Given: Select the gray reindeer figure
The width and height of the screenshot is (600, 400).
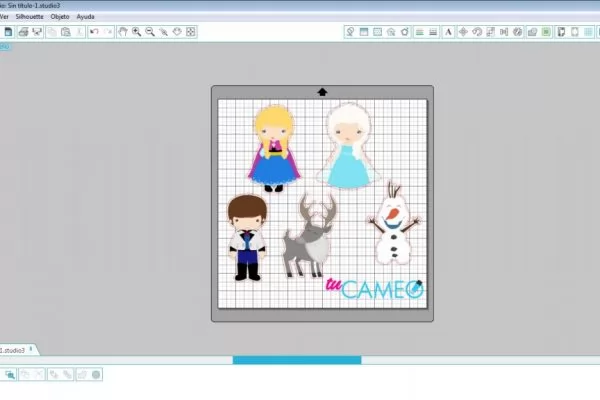Looking at the screenshot, I should pyautogui.click(x=308, y=235).
